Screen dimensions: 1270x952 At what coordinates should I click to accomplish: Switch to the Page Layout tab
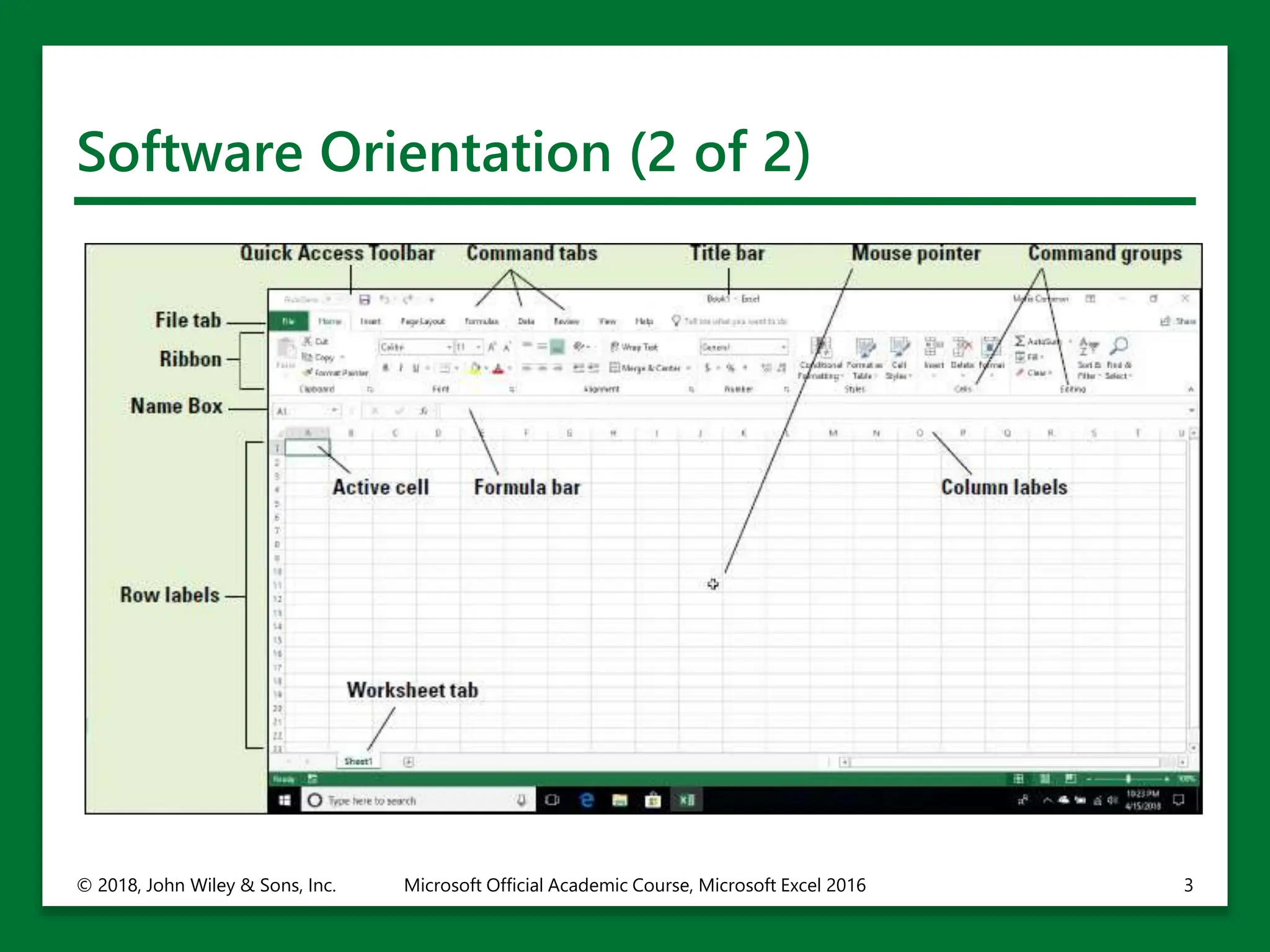click(423, 321)
